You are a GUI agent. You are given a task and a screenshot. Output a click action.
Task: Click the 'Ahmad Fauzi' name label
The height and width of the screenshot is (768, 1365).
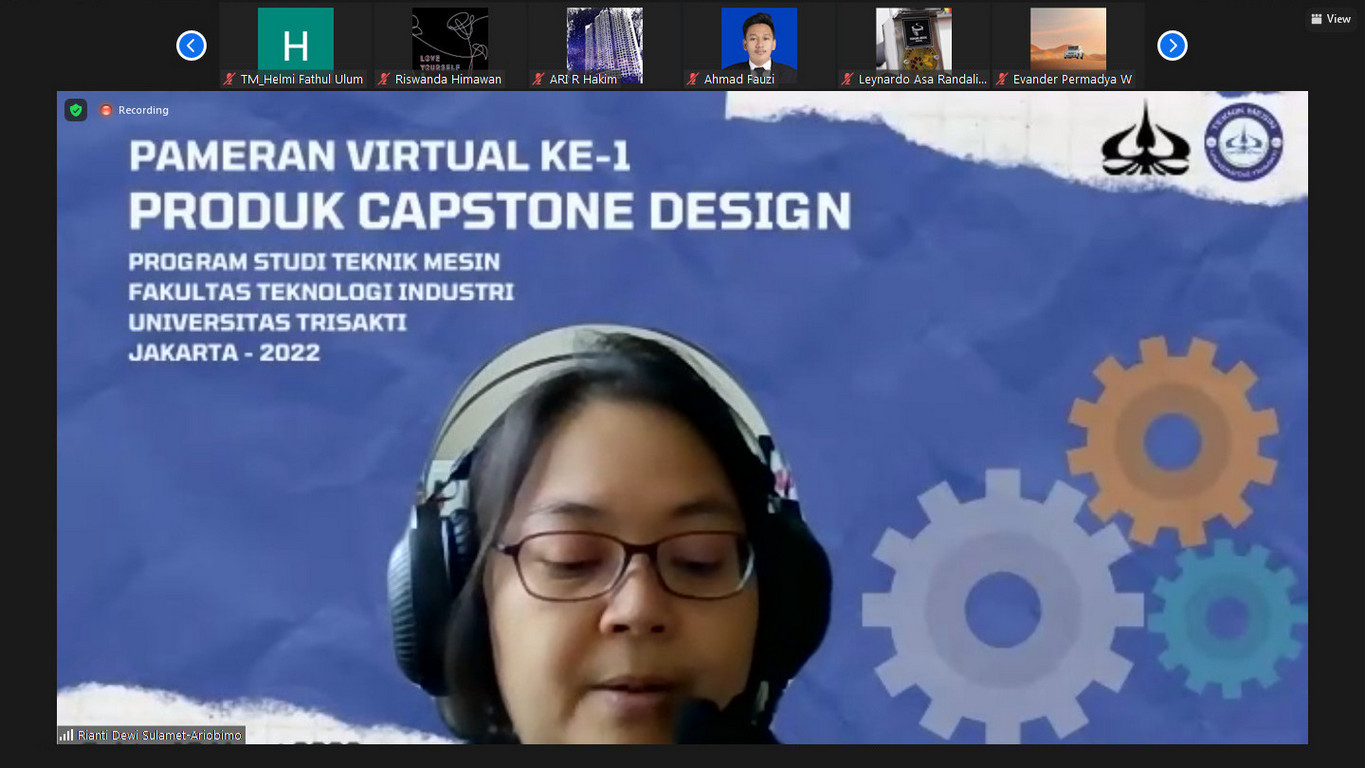(739, 79)
